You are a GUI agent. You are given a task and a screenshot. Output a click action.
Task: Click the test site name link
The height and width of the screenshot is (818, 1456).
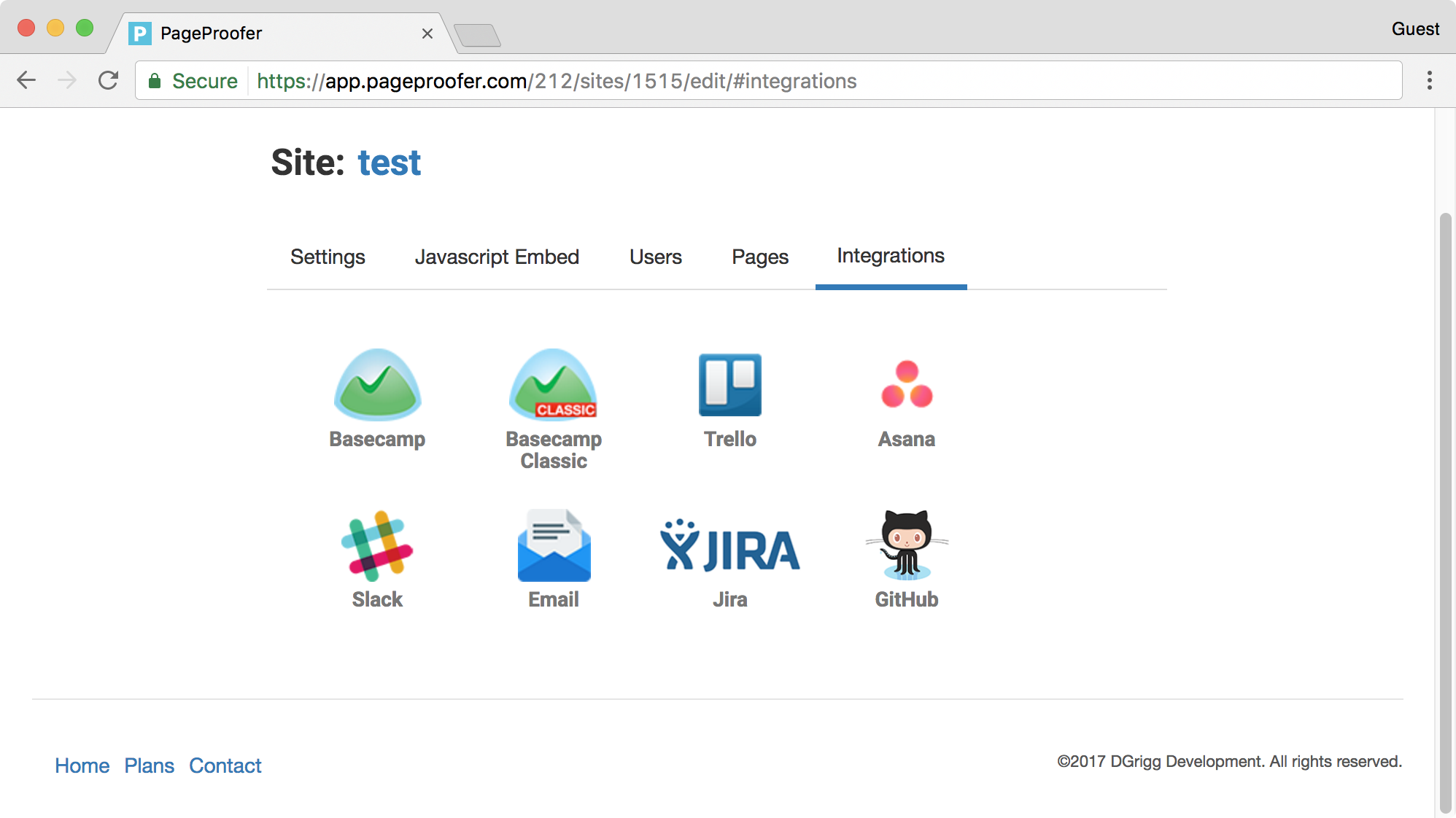pos(389,163)
